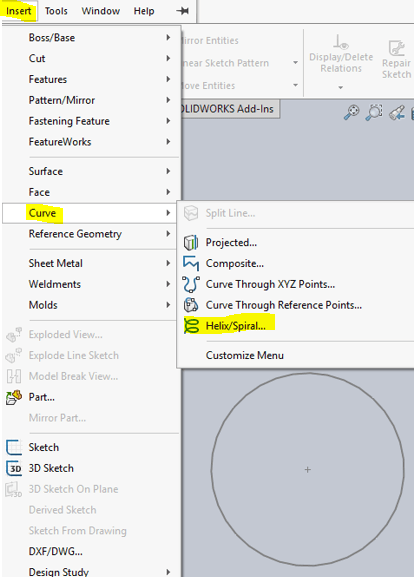Click the Composite curve icon

[191, 263]
